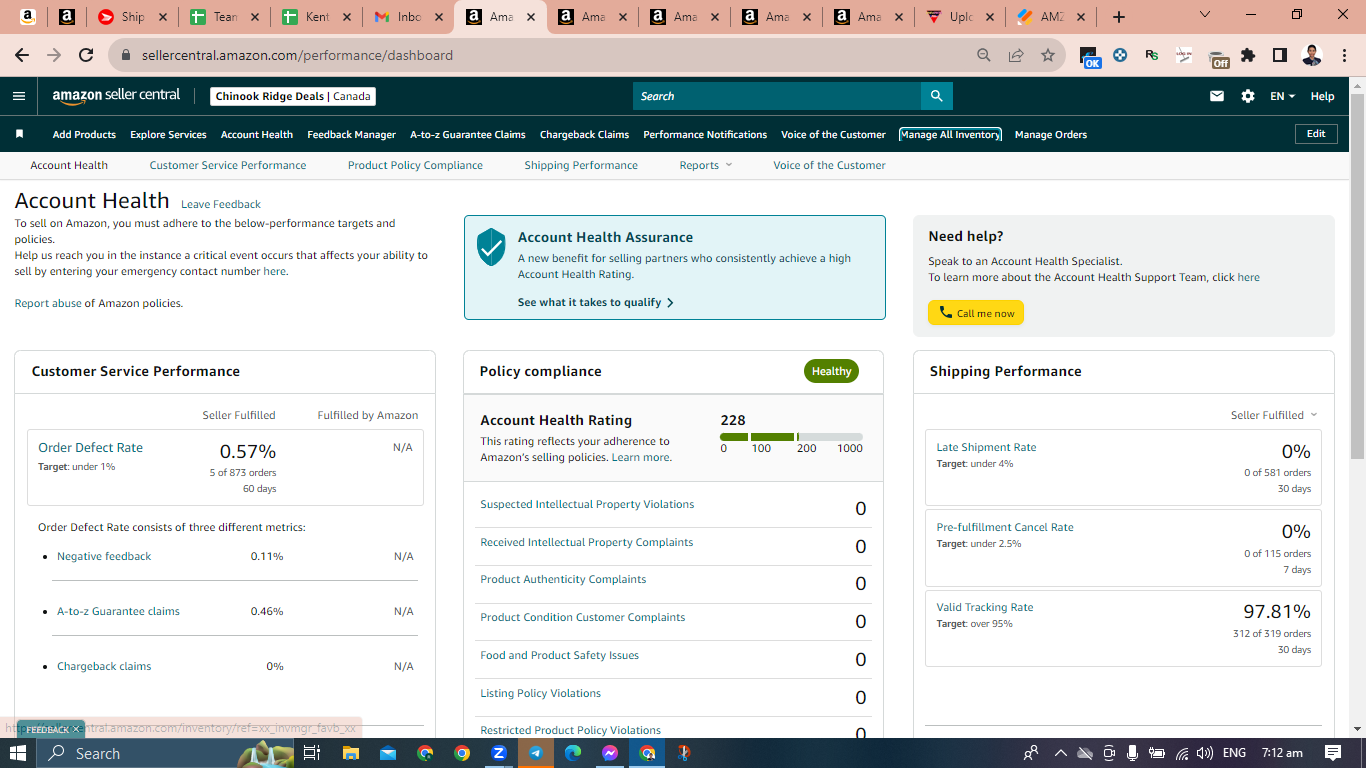Viewport: 1366px width, 768px height.
Task: Open the Leave Feedback link
Action: coord(221,204)
